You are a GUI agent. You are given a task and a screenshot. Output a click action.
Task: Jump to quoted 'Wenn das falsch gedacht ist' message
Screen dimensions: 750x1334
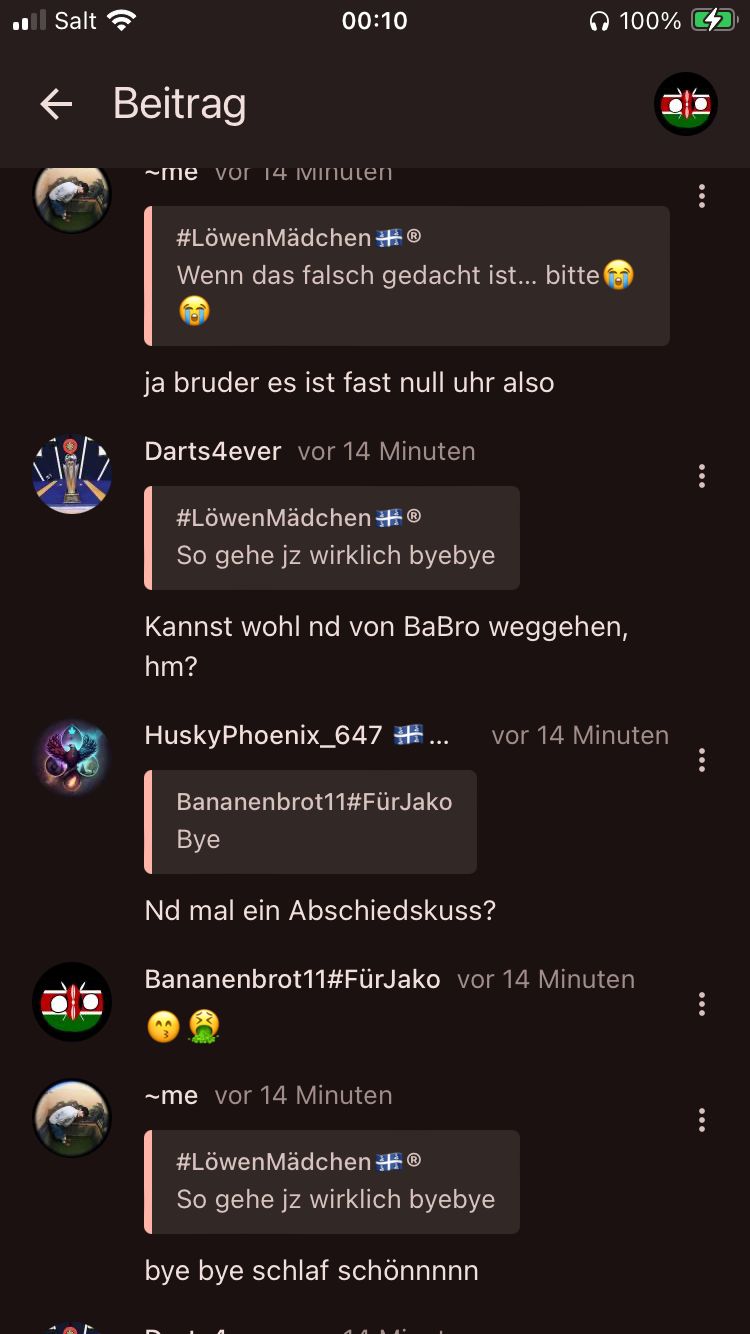pos(407,276)
